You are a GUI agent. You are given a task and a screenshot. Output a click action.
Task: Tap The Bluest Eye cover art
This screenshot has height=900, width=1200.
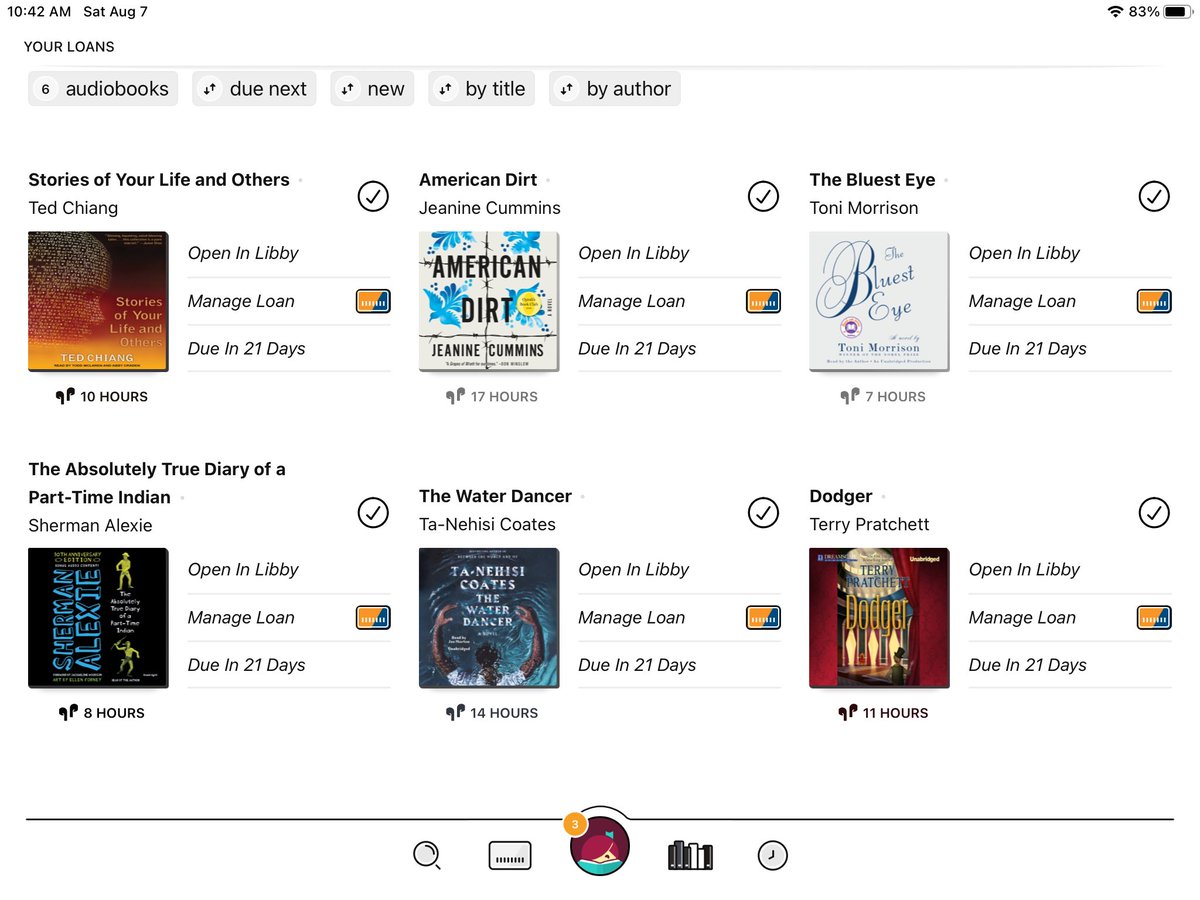(x=879, y=302)
